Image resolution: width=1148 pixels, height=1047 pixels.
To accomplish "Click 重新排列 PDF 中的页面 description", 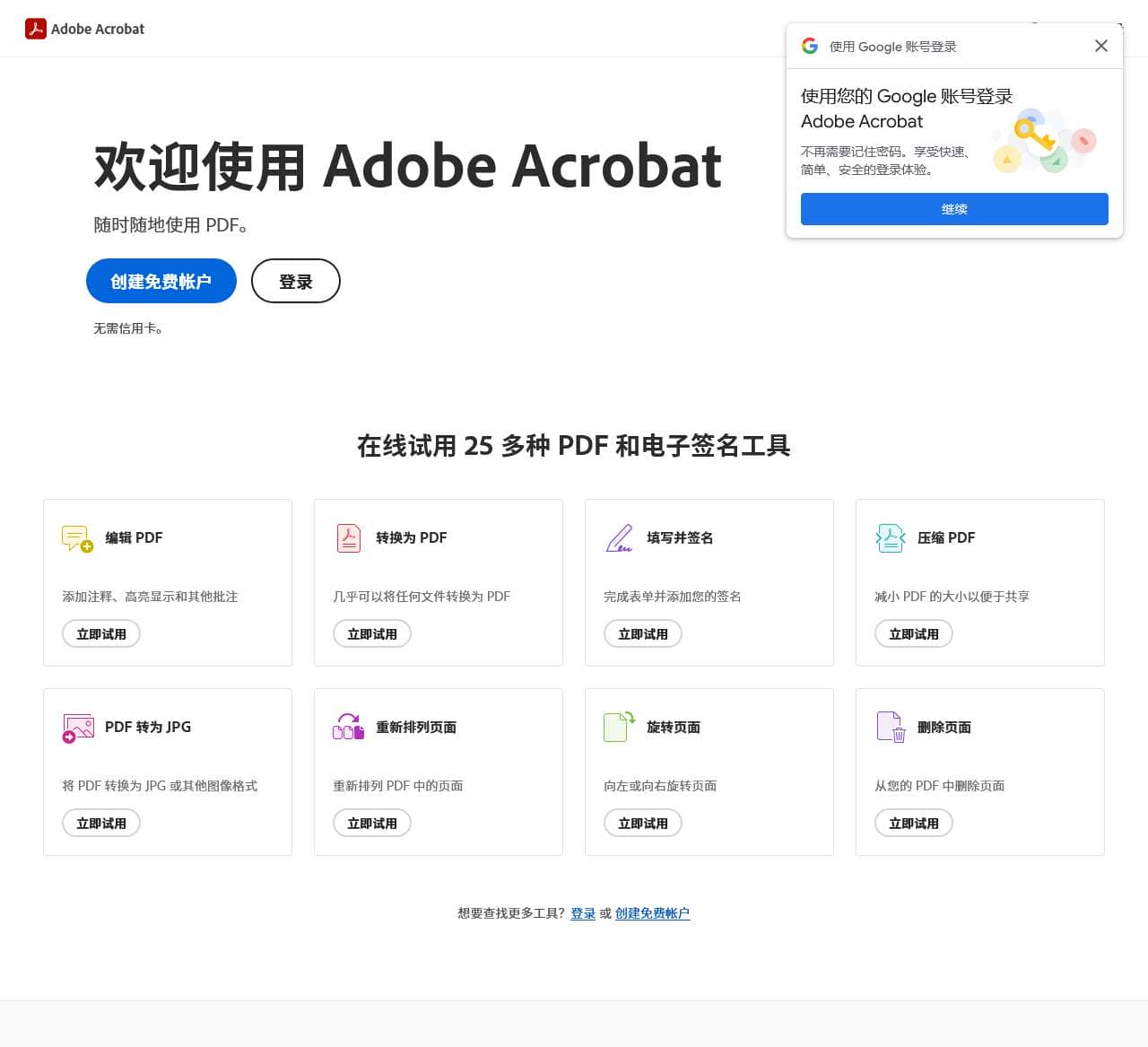I will click(x=398, y=786).
